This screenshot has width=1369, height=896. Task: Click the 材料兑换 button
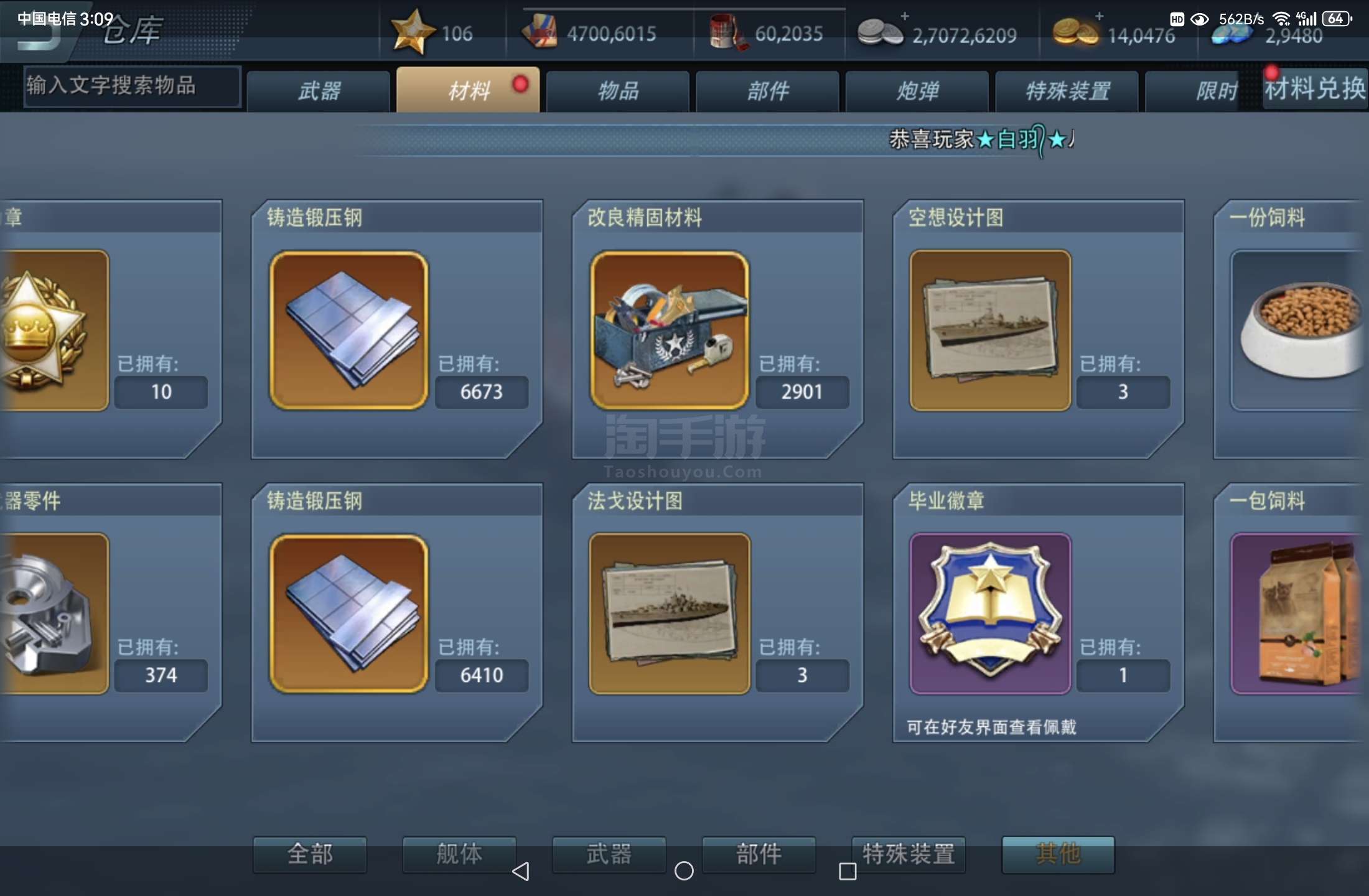tap(1315, 88)
